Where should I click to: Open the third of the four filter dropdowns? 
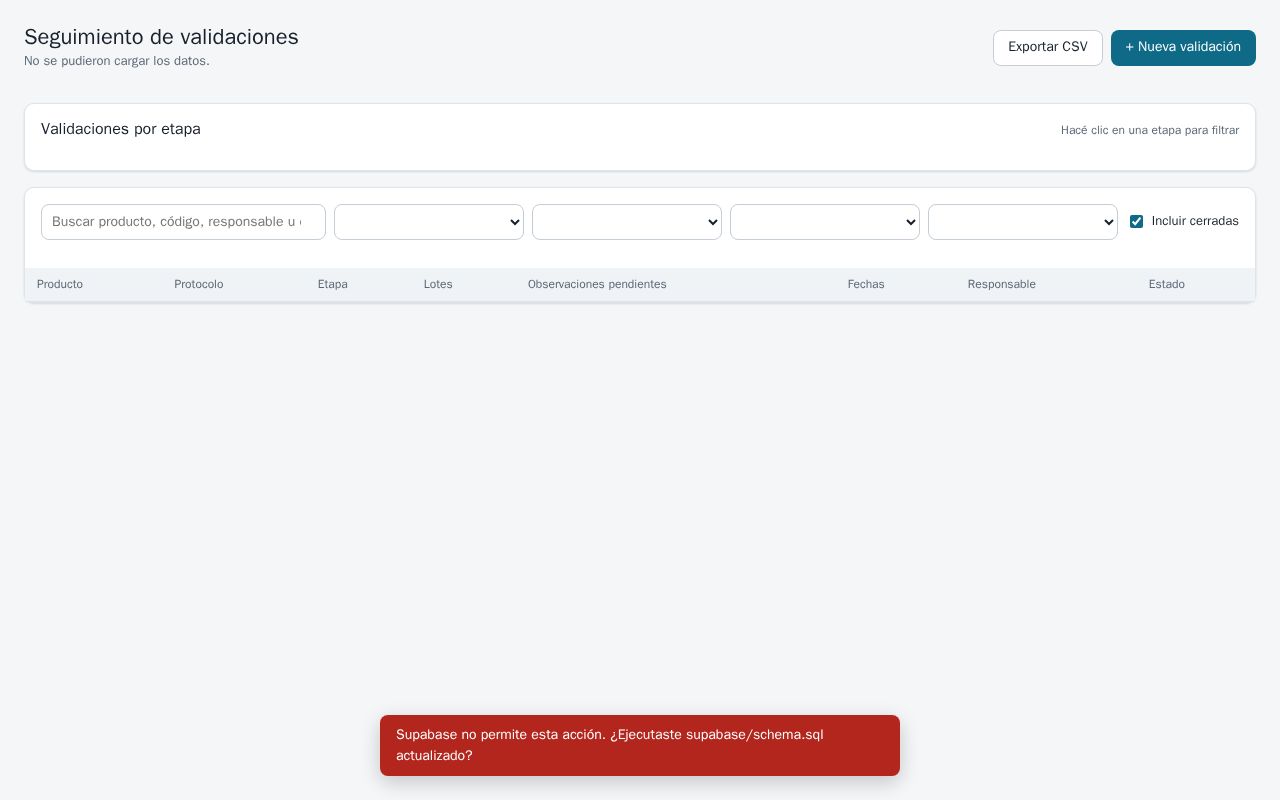coord(825,222)
